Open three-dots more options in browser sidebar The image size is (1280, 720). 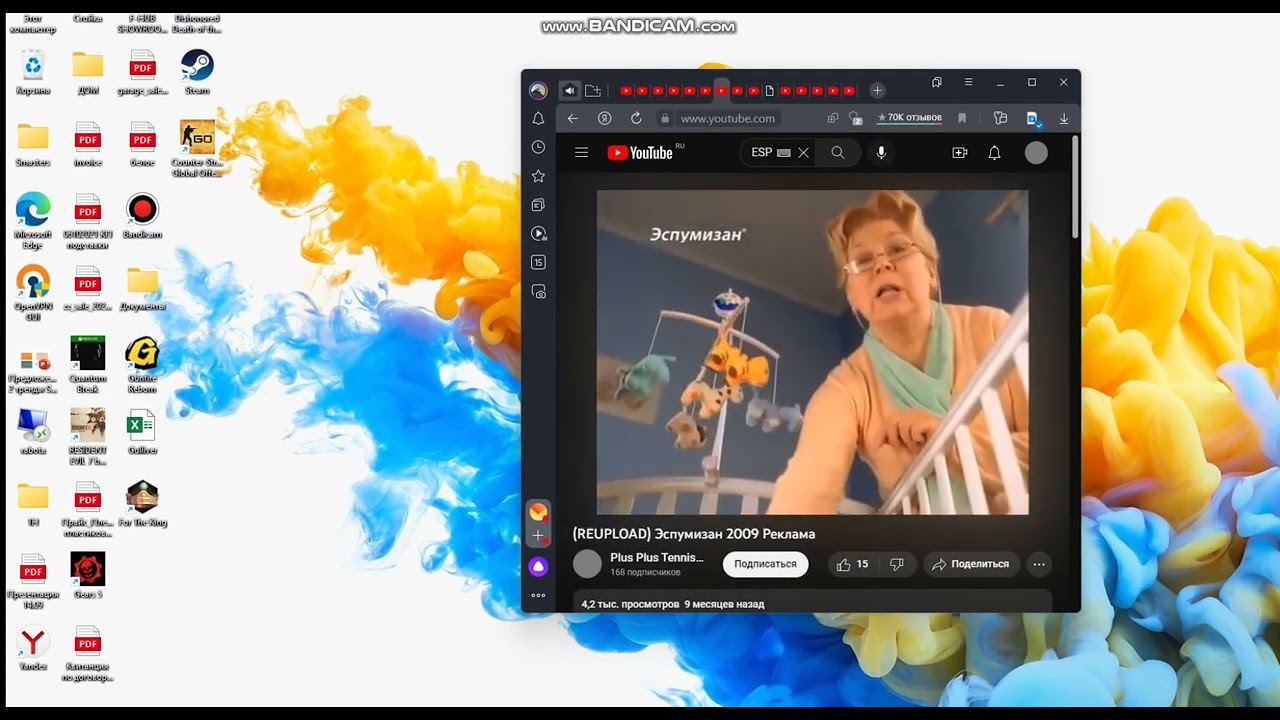coord(538,595)
